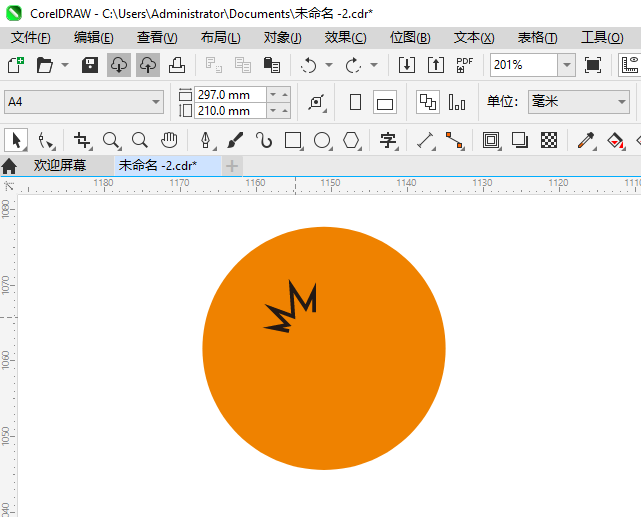Switch to 欢迎屏幕 tab

click(x=60, y=166)
